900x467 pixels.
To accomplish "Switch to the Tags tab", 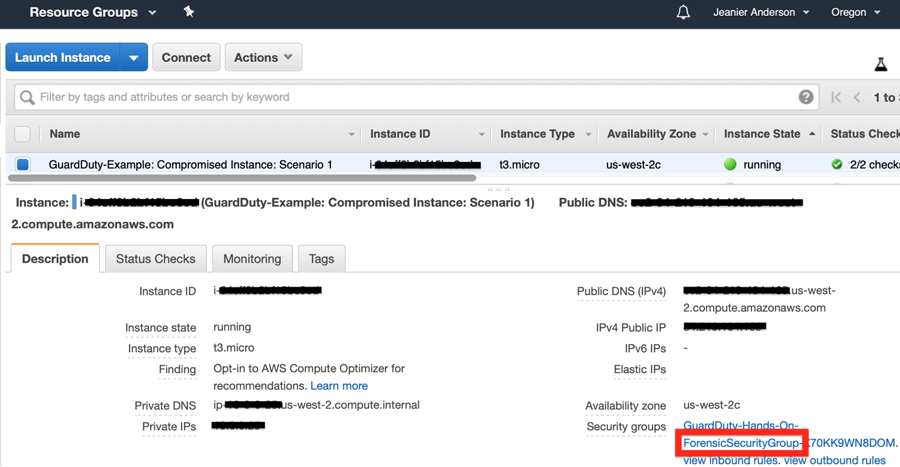I will (x=321, y=259).
